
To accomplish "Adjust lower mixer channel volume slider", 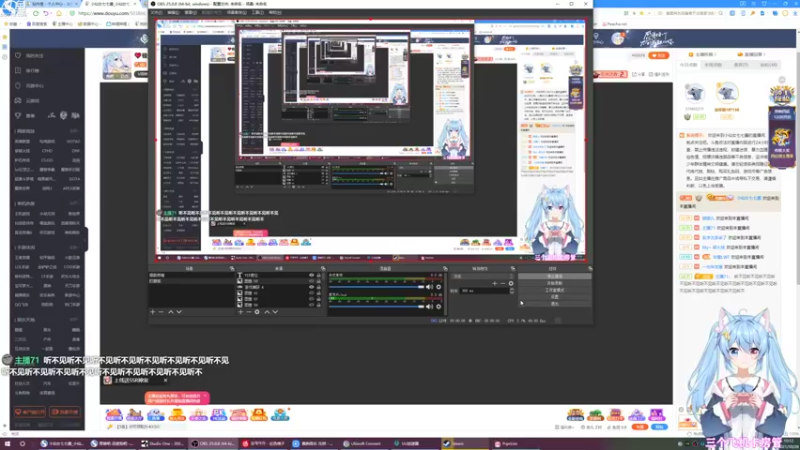I will (x=377, y=307).
